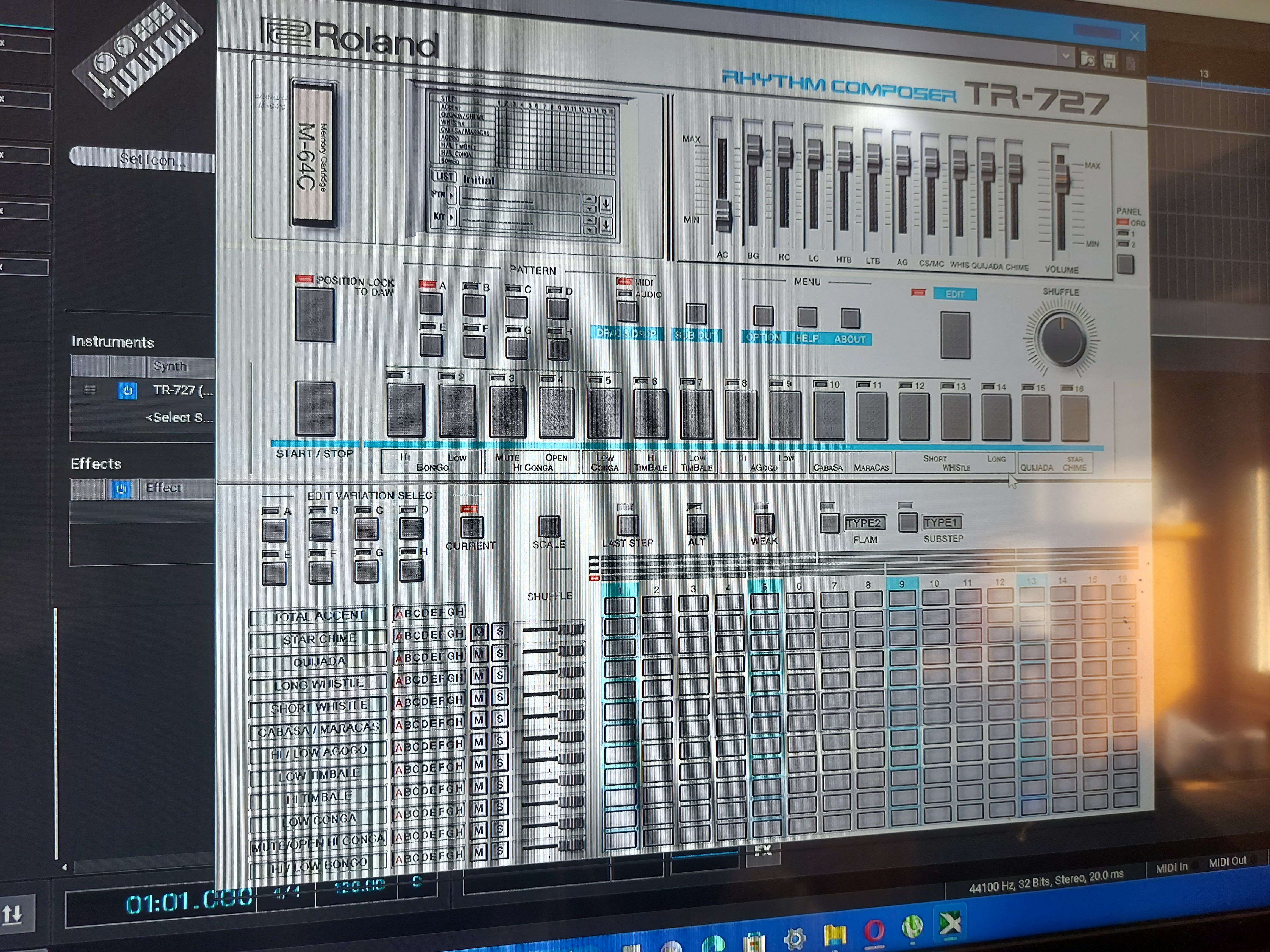1270x952 pixels.
Task: Open the preset browser folder icon
Action: (1087, 60)
